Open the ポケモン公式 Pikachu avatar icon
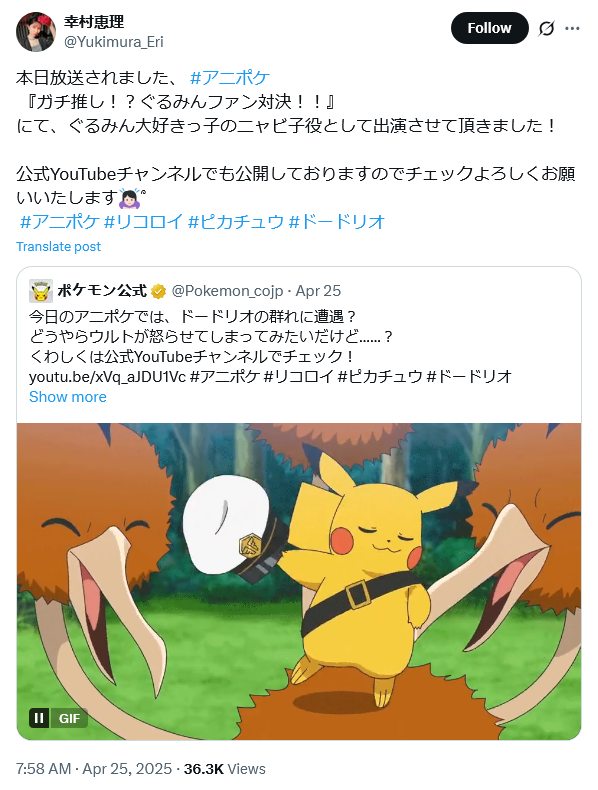Screen dimensions: 598x790 [41, 291]
